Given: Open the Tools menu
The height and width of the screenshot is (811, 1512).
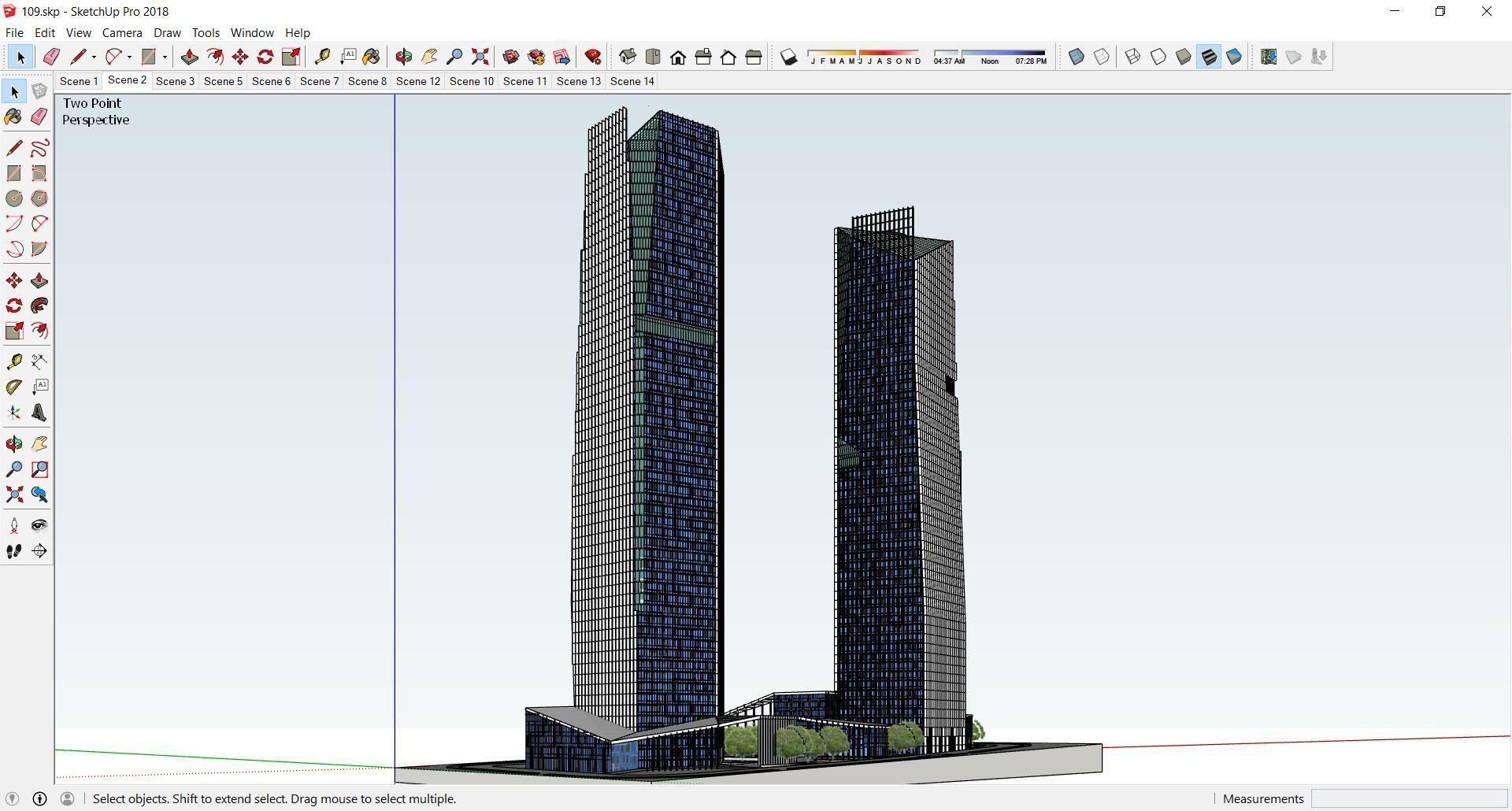Looking at the screenshot, I should coord(206,33).
